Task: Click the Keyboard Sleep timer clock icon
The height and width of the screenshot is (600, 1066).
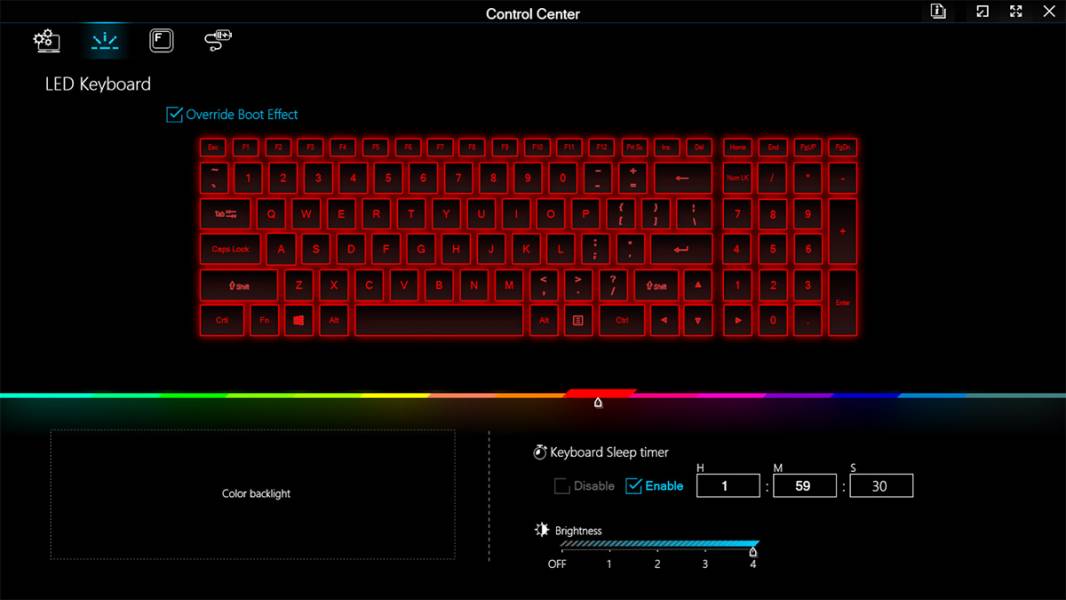Action: (540, 452)
